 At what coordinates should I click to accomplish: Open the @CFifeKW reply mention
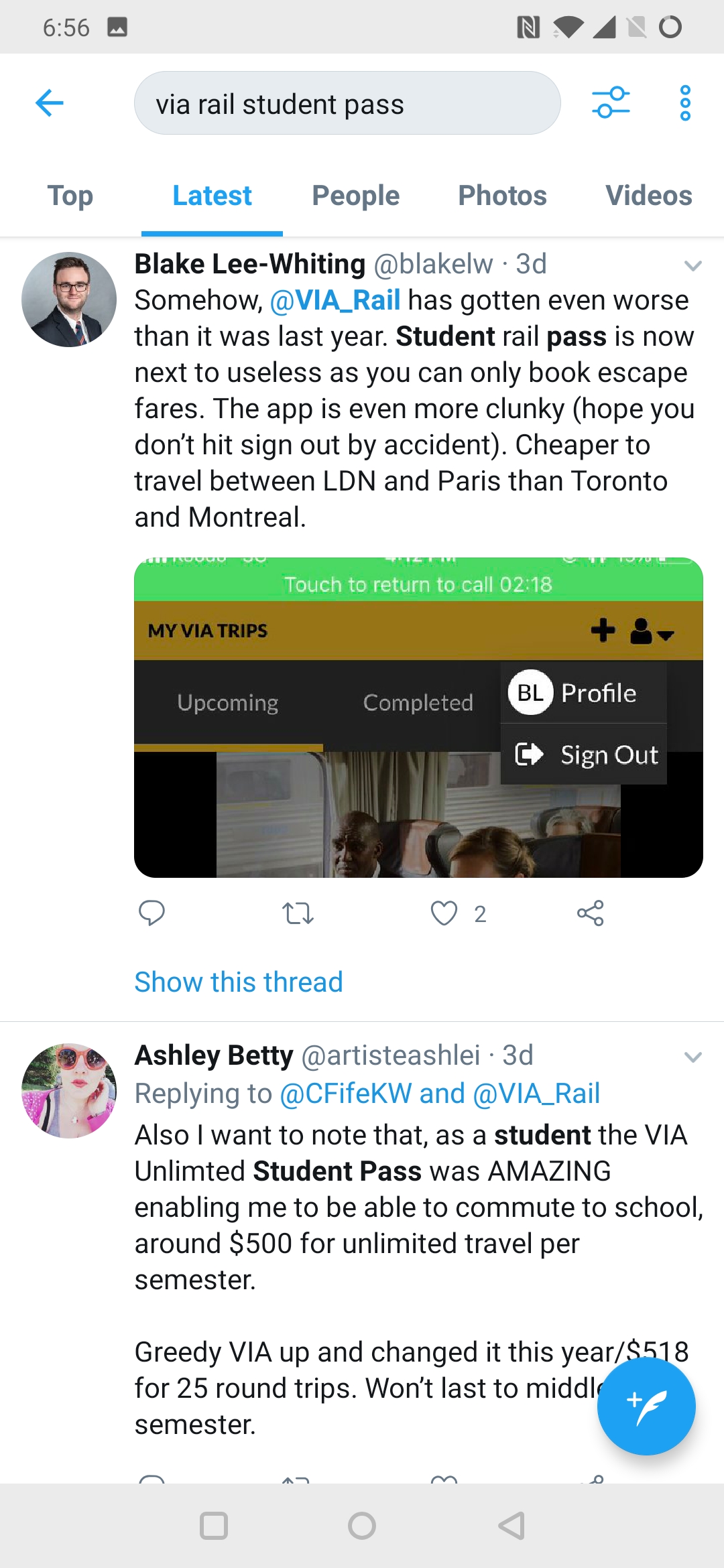click(x=345, y=1094)
